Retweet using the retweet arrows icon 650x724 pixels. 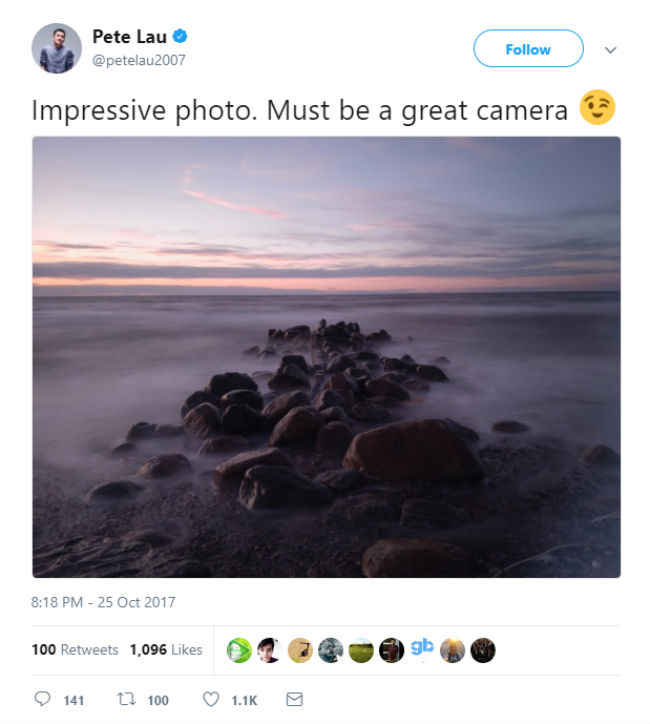pyautogui.click(x=126, y=699)
